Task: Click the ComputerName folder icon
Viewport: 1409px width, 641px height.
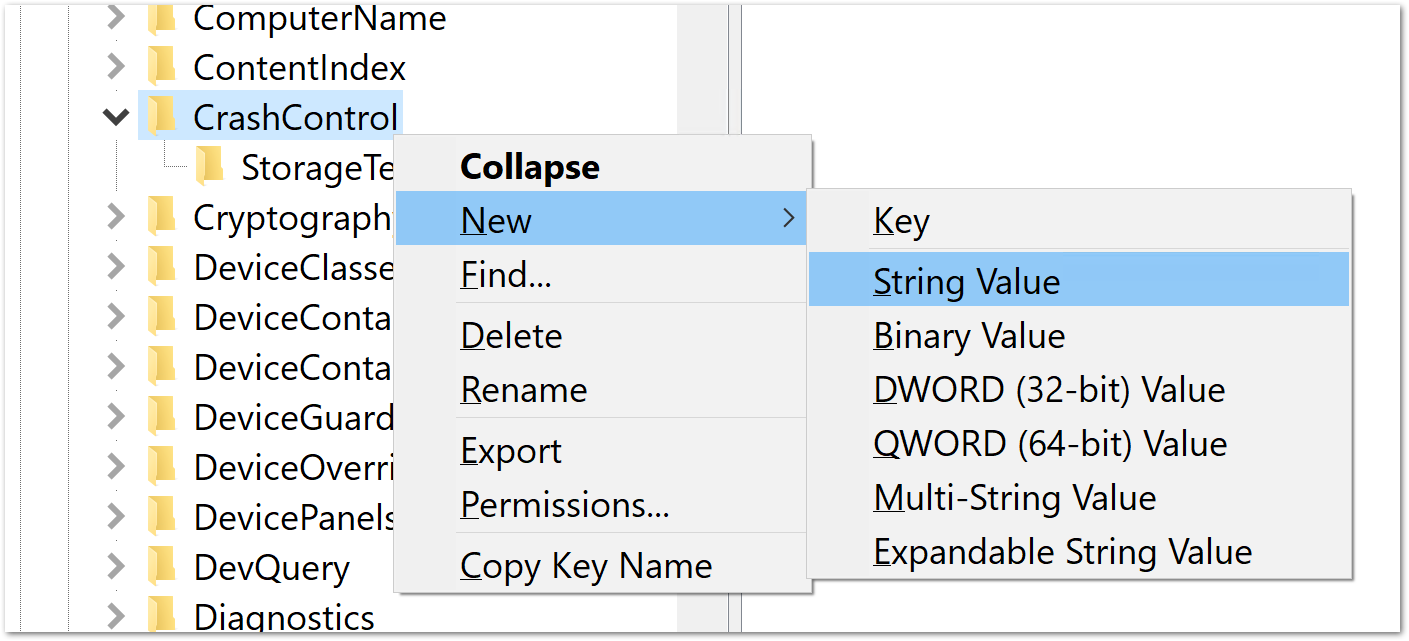Action: [x=162, y=17]
